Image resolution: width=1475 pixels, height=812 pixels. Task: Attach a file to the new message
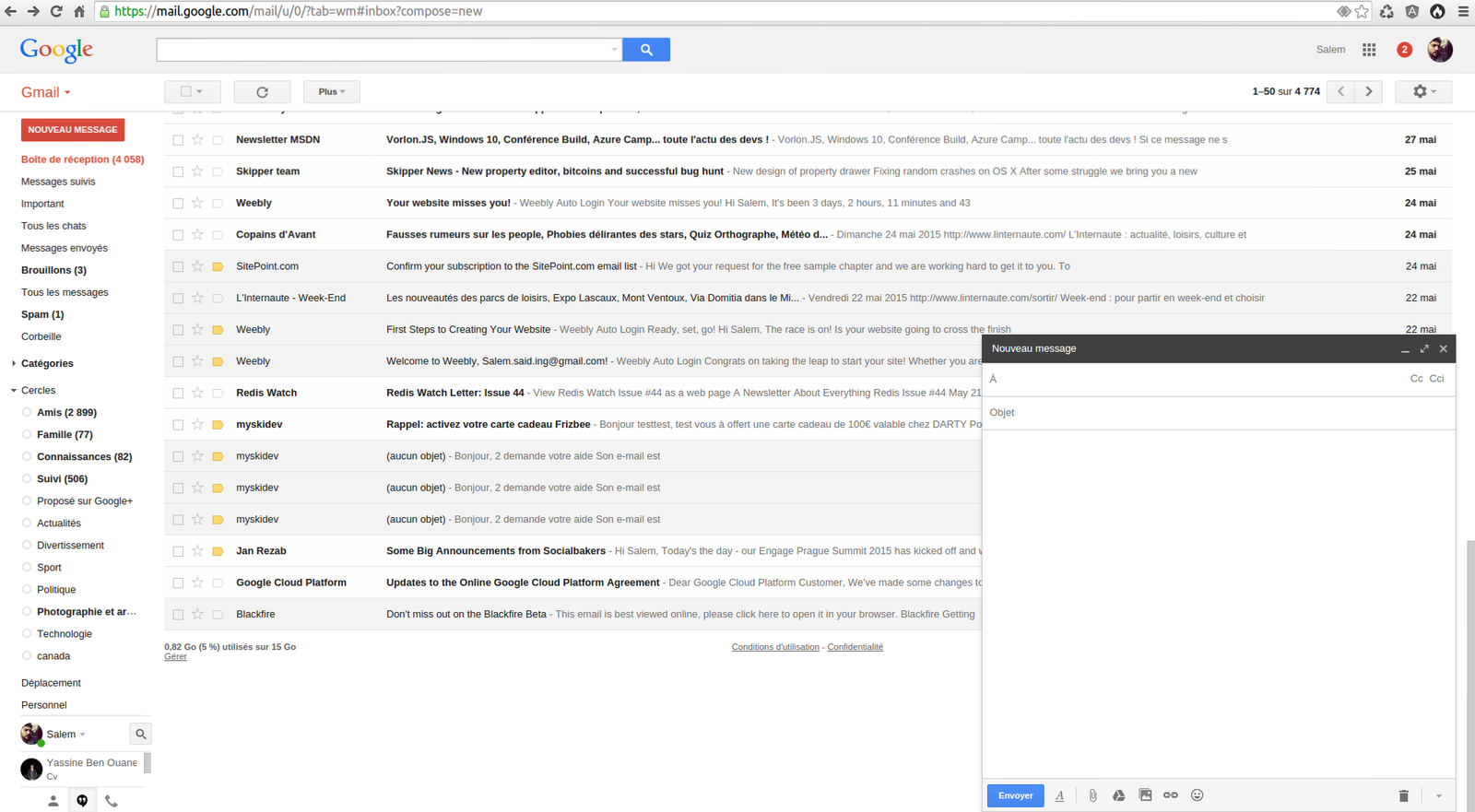point(1092,795)
